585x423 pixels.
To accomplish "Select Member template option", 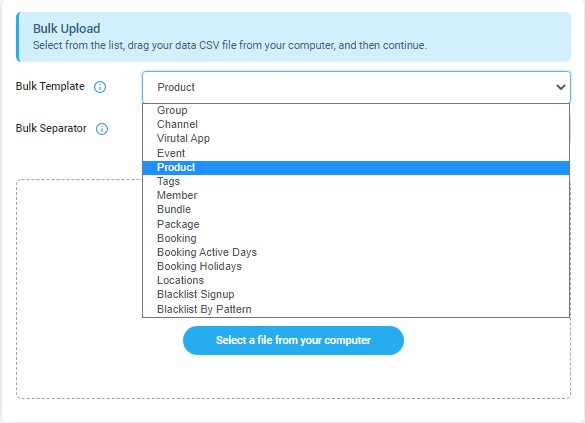I will (356, 195).
